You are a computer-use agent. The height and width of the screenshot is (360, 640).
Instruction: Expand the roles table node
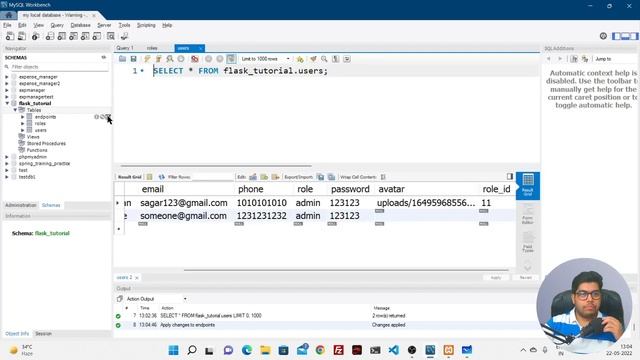click(x=23, y=123)
